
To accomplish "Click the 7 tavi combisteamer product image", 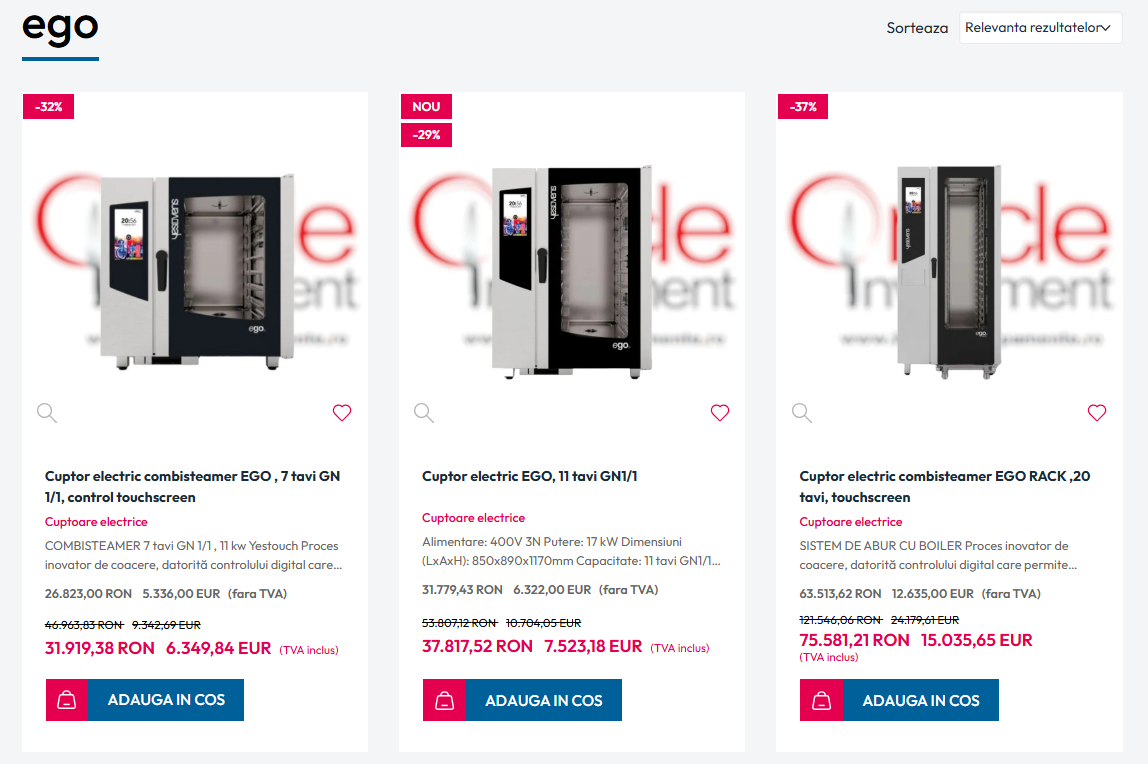I will (195, 271).
